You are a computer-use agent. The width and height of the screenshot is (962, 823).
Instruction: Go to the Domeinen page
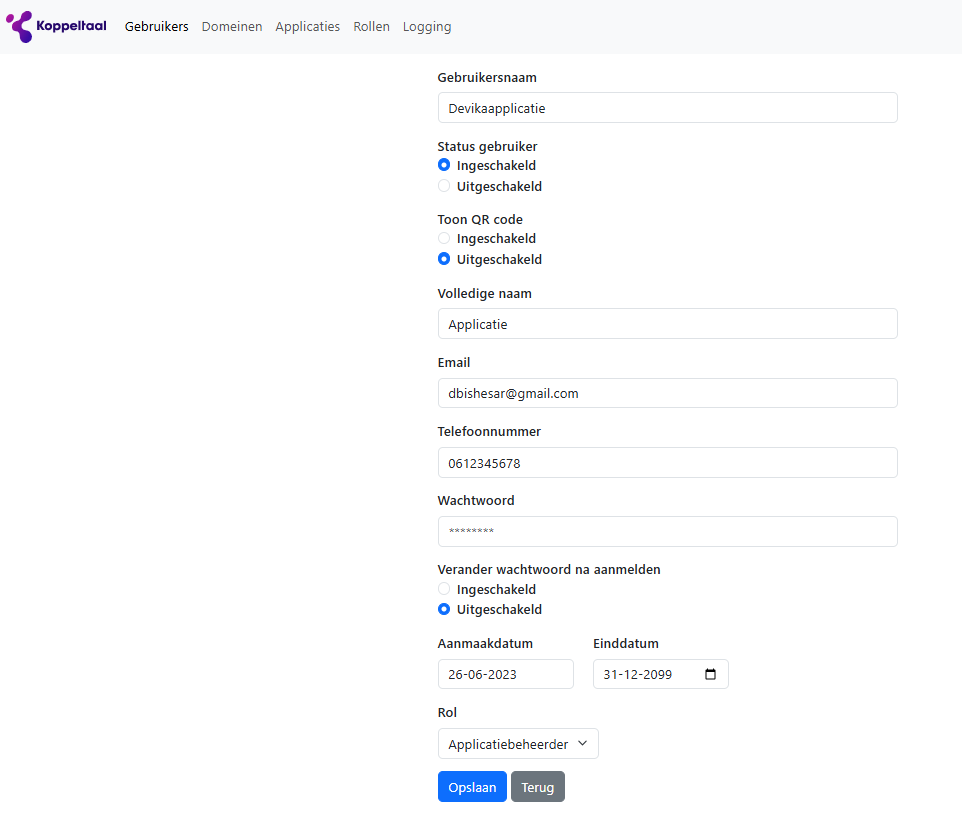pyautogui.click(x=232, y=27)
